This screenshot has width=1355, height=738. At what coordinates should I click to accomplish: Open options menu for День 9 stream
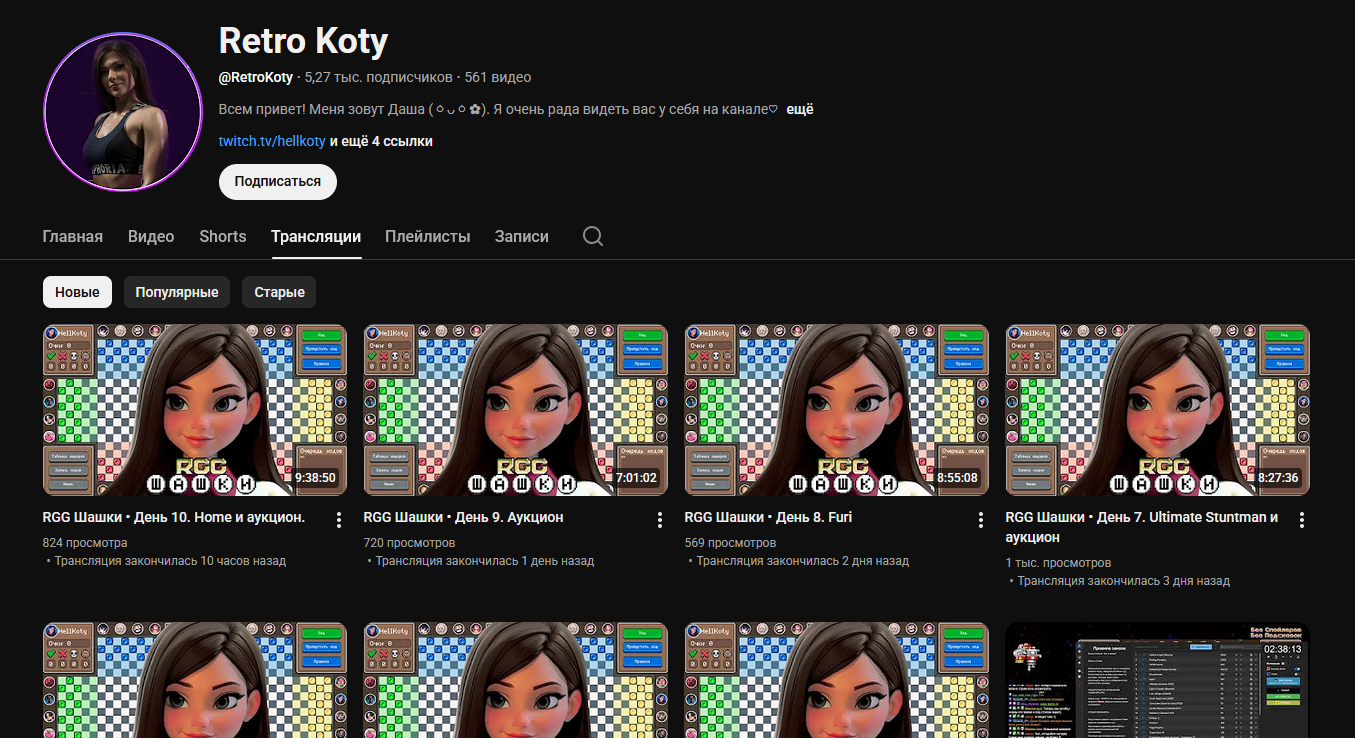[x=660, y=520]
